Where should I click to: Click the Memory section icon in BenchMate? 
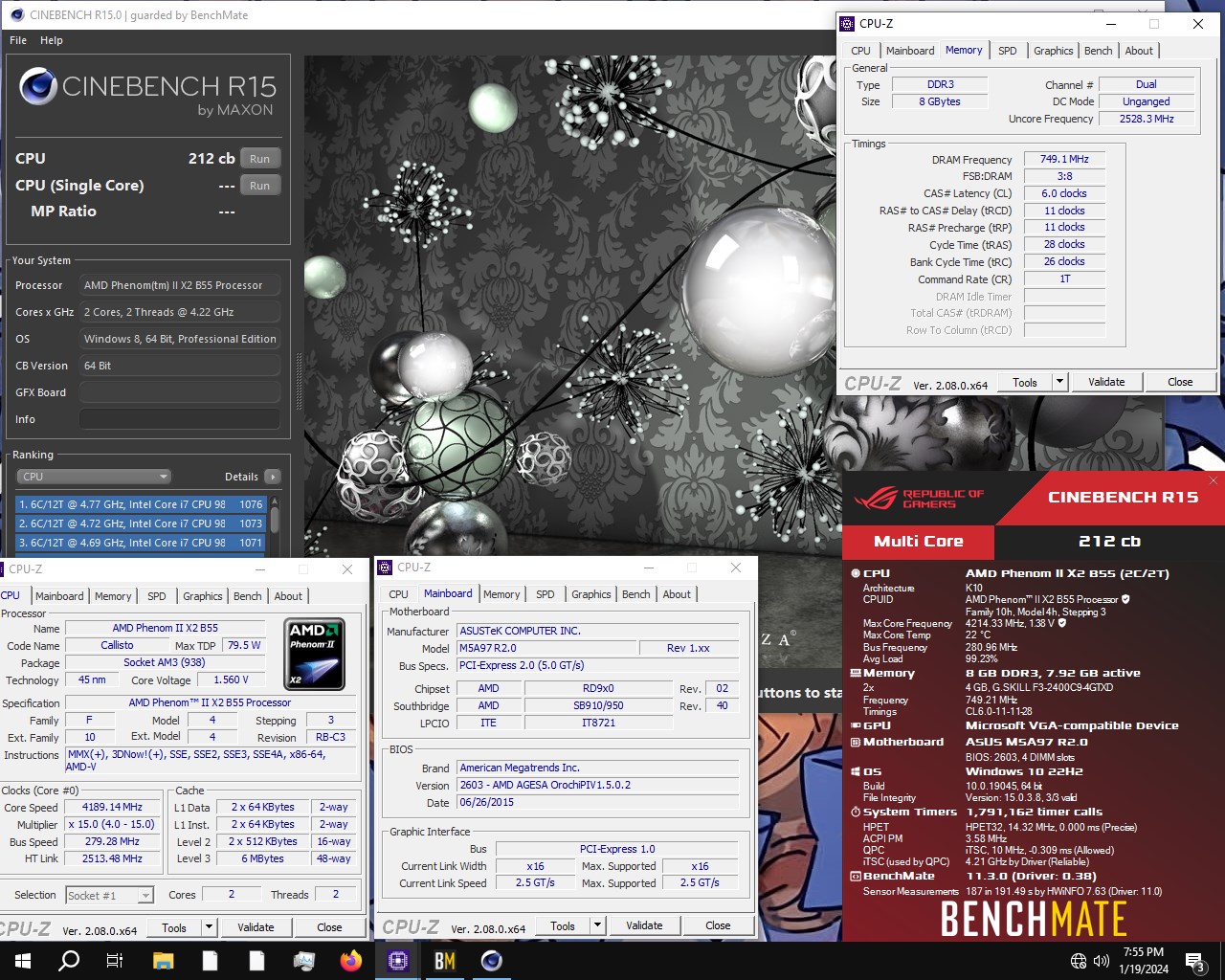[x=856, y=673]
